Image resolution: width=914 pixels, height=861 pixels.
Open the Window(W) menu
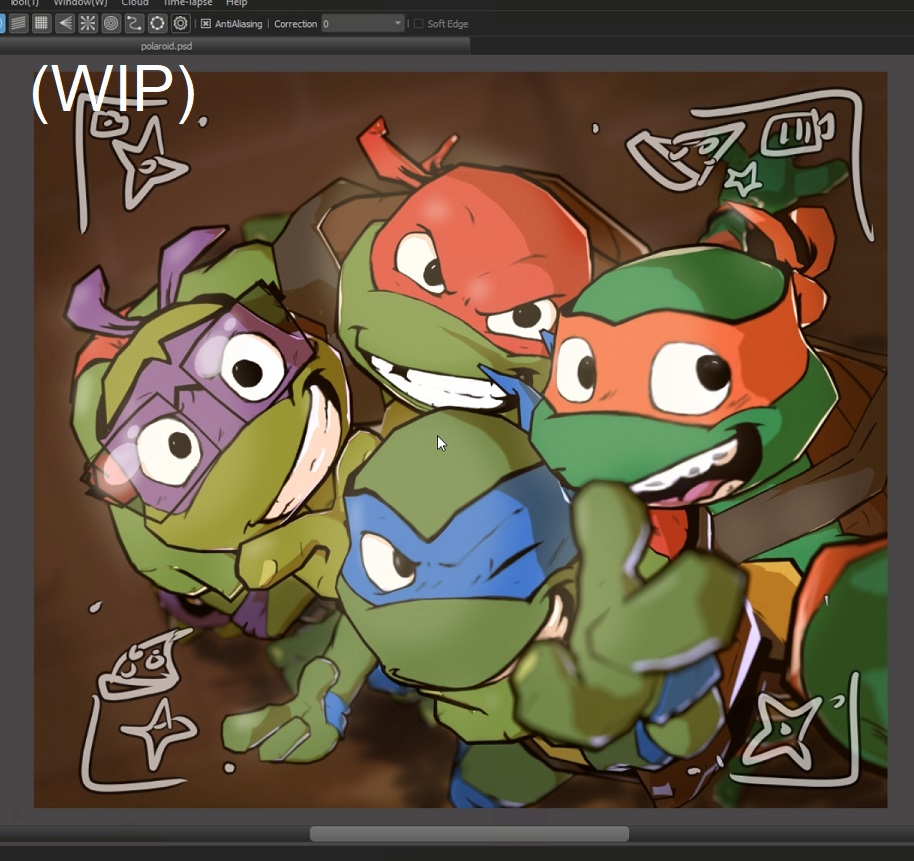point(80,3)
